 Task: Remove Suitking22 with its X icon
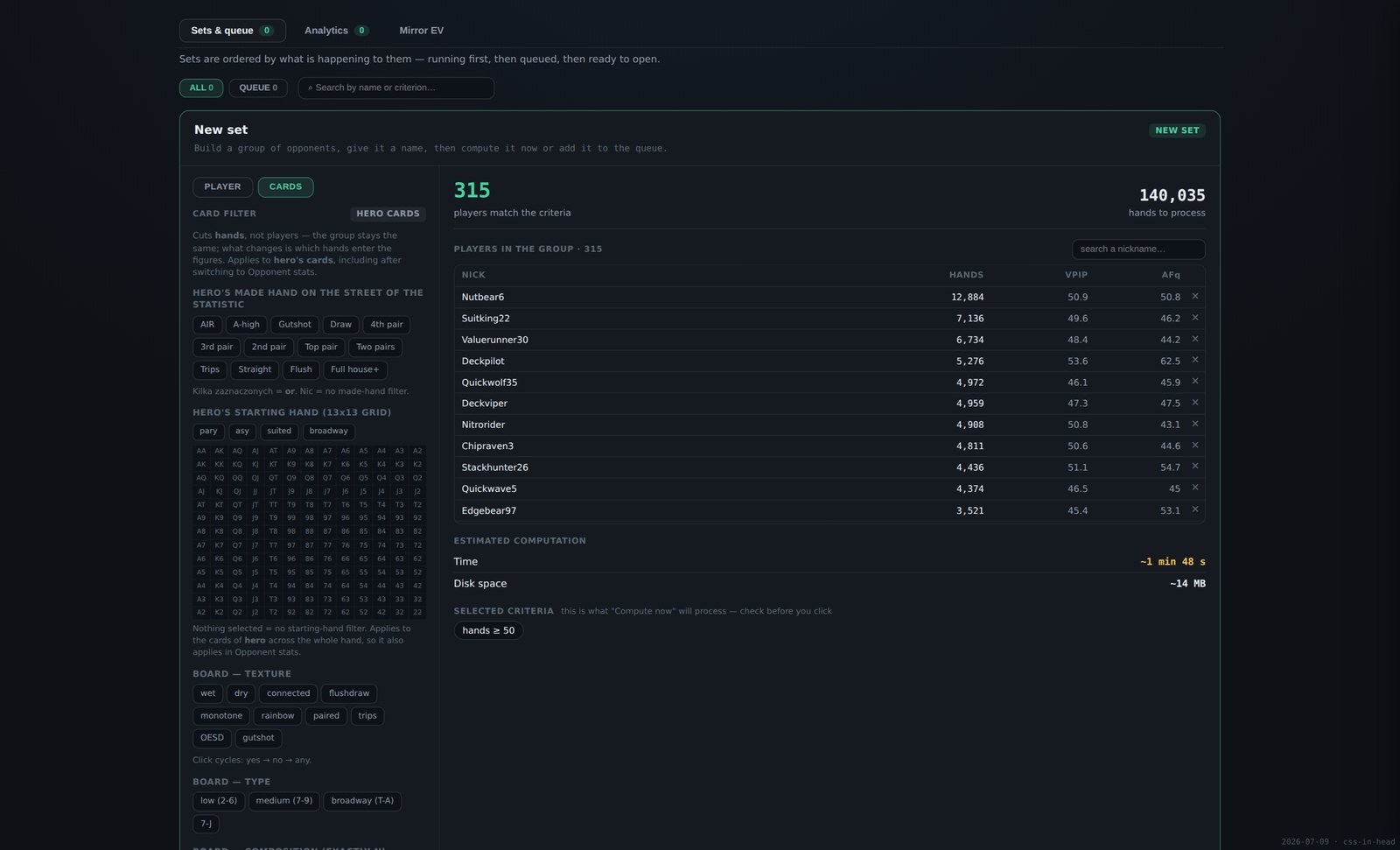pos(1194,318)
